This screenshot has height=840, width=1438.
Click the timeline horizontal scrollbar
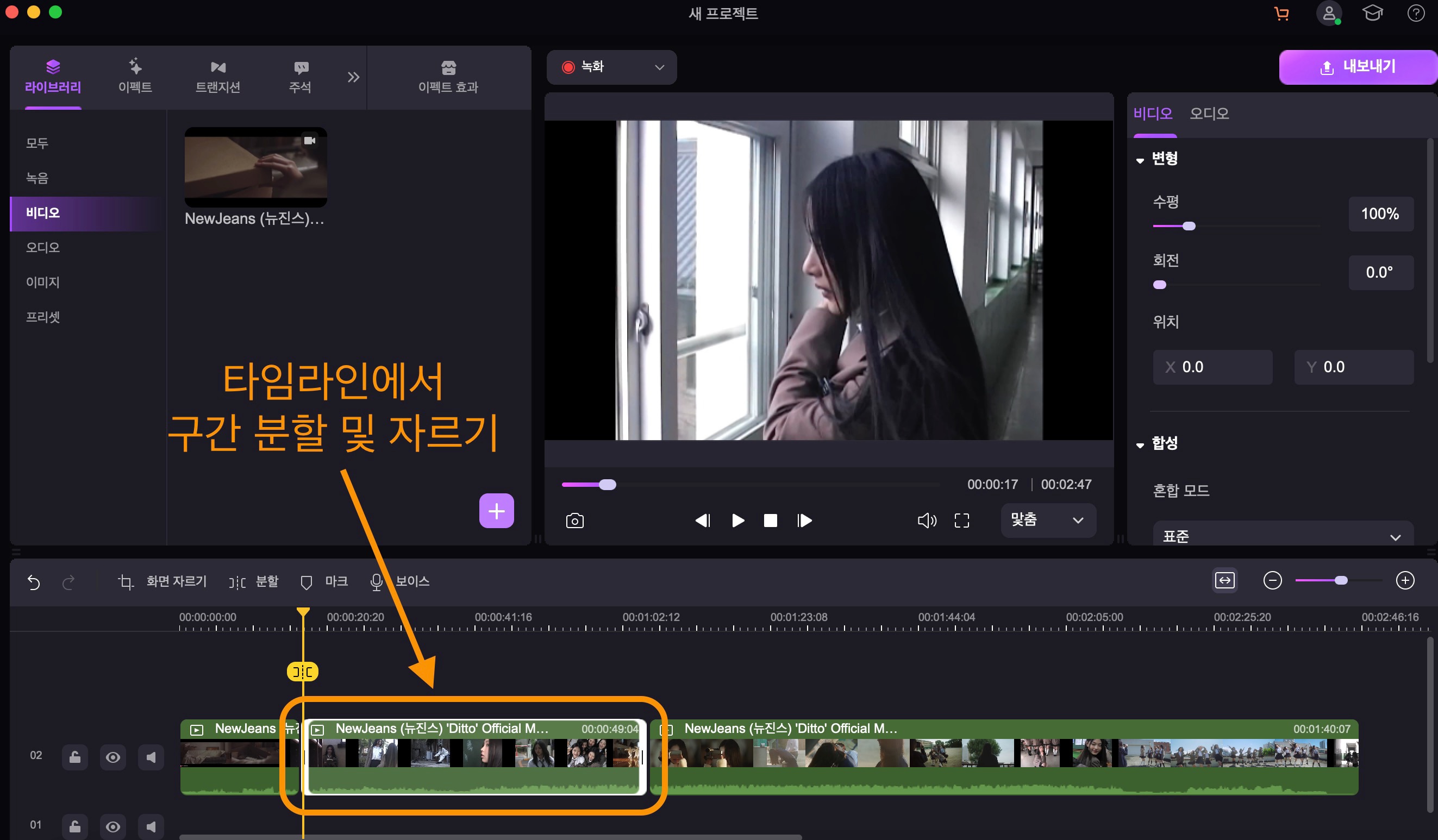(x=491, y=837)
